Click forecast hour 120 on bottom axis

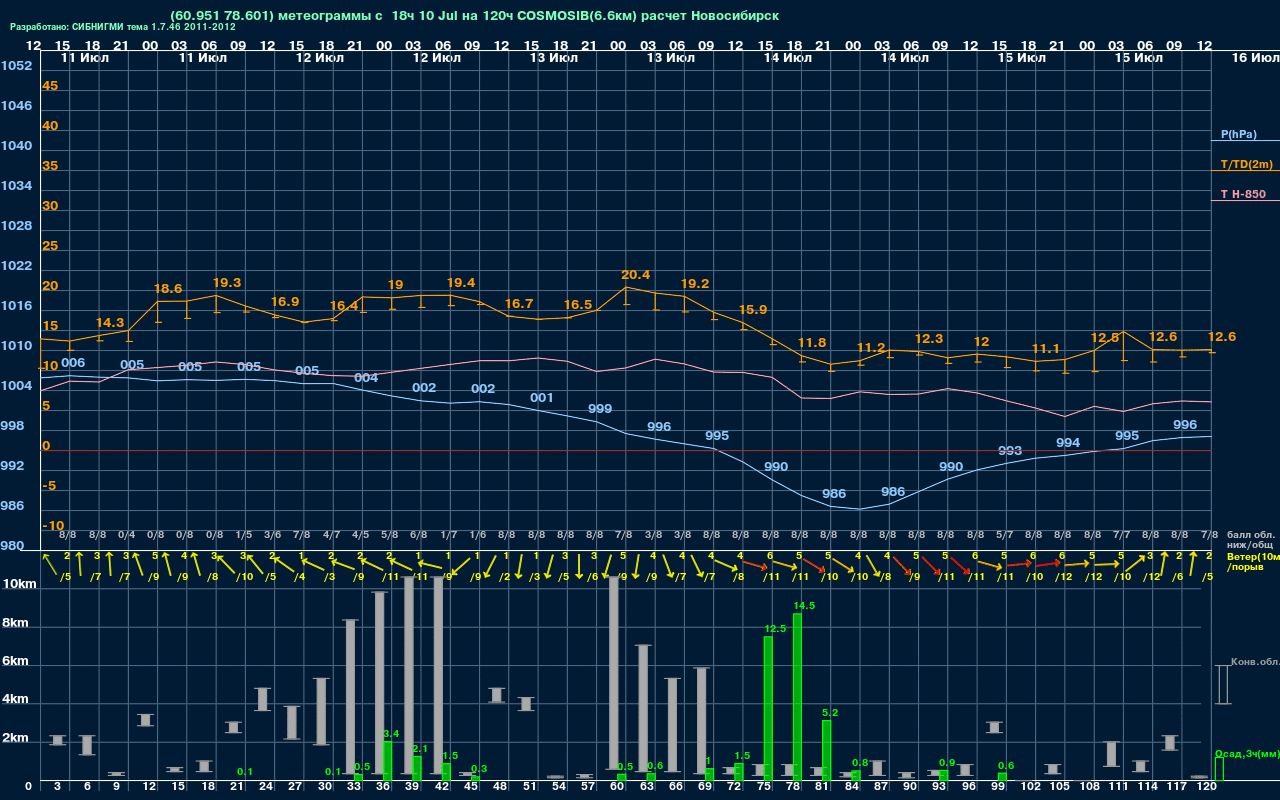1207,786
